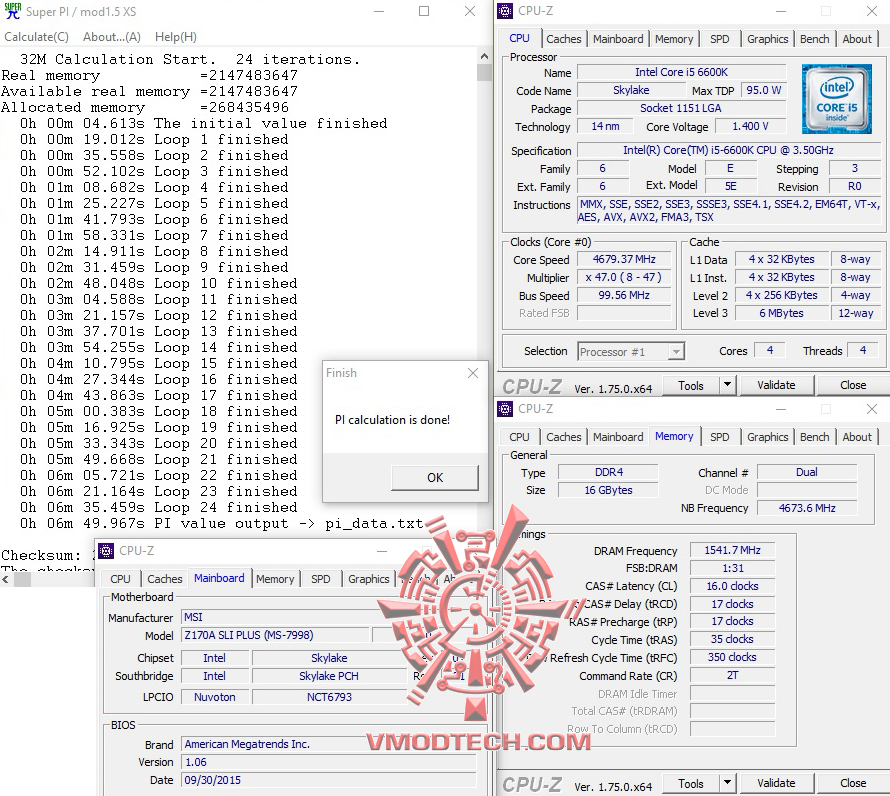Minimize the CPU-Z Mainboard window
Viewport: 890px width, 796px height.
pyautogui.click(x=382, y=551)
